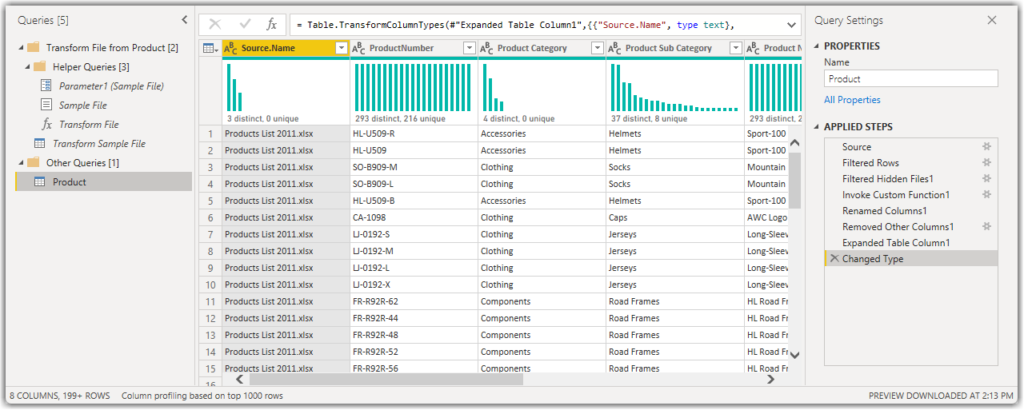
Task: Click the horizontal scrollbar thumb
Action: (x=387, y=379)
